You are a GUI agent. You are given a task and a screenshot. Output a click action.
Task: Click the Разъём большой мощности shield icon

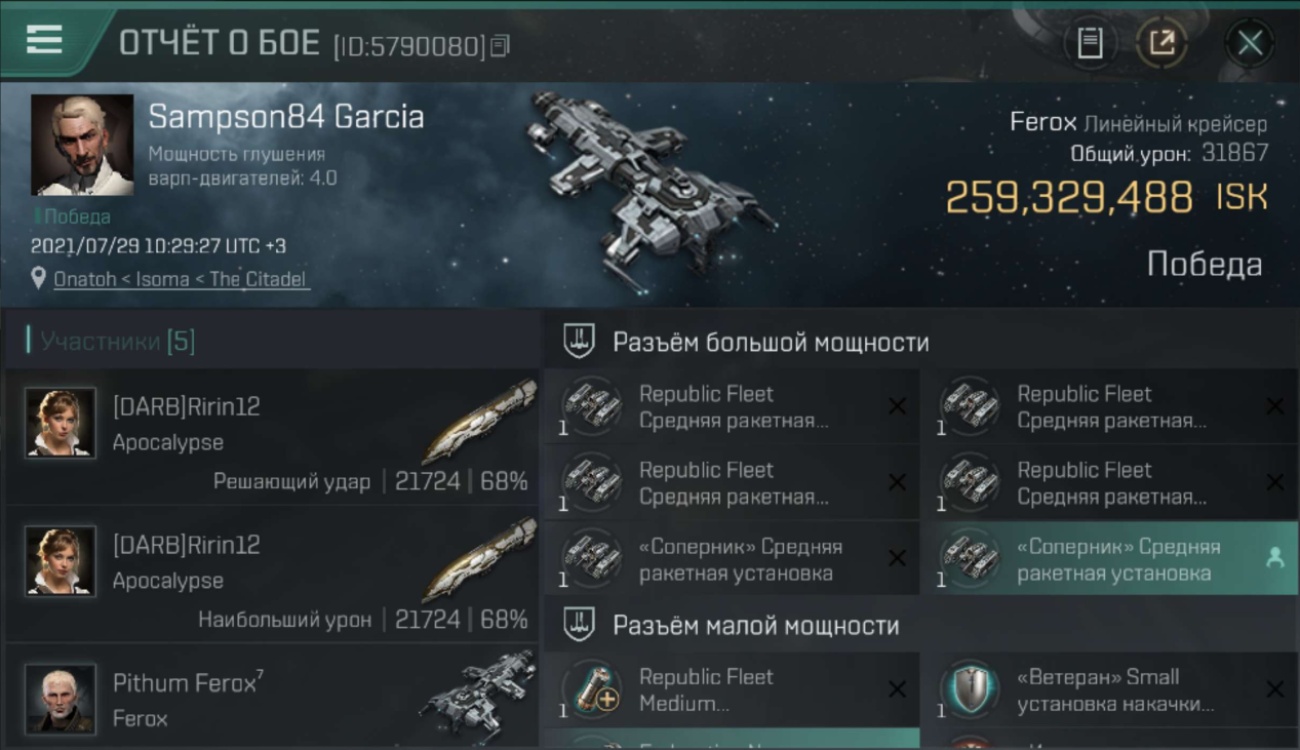[579, 342]
